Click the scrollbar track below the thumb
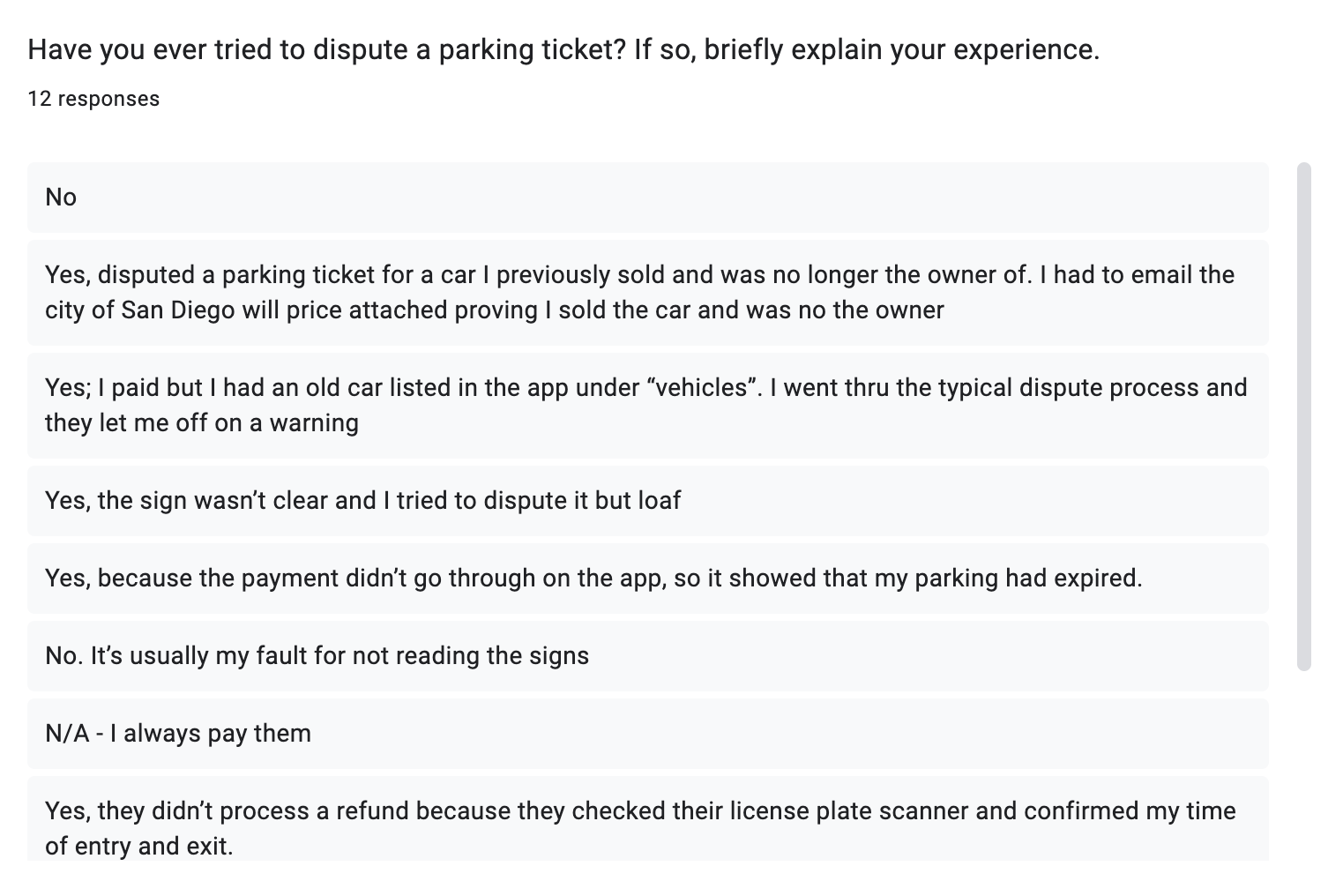This screenshot has height=896, width=1328. click(x=1304, y=767)
